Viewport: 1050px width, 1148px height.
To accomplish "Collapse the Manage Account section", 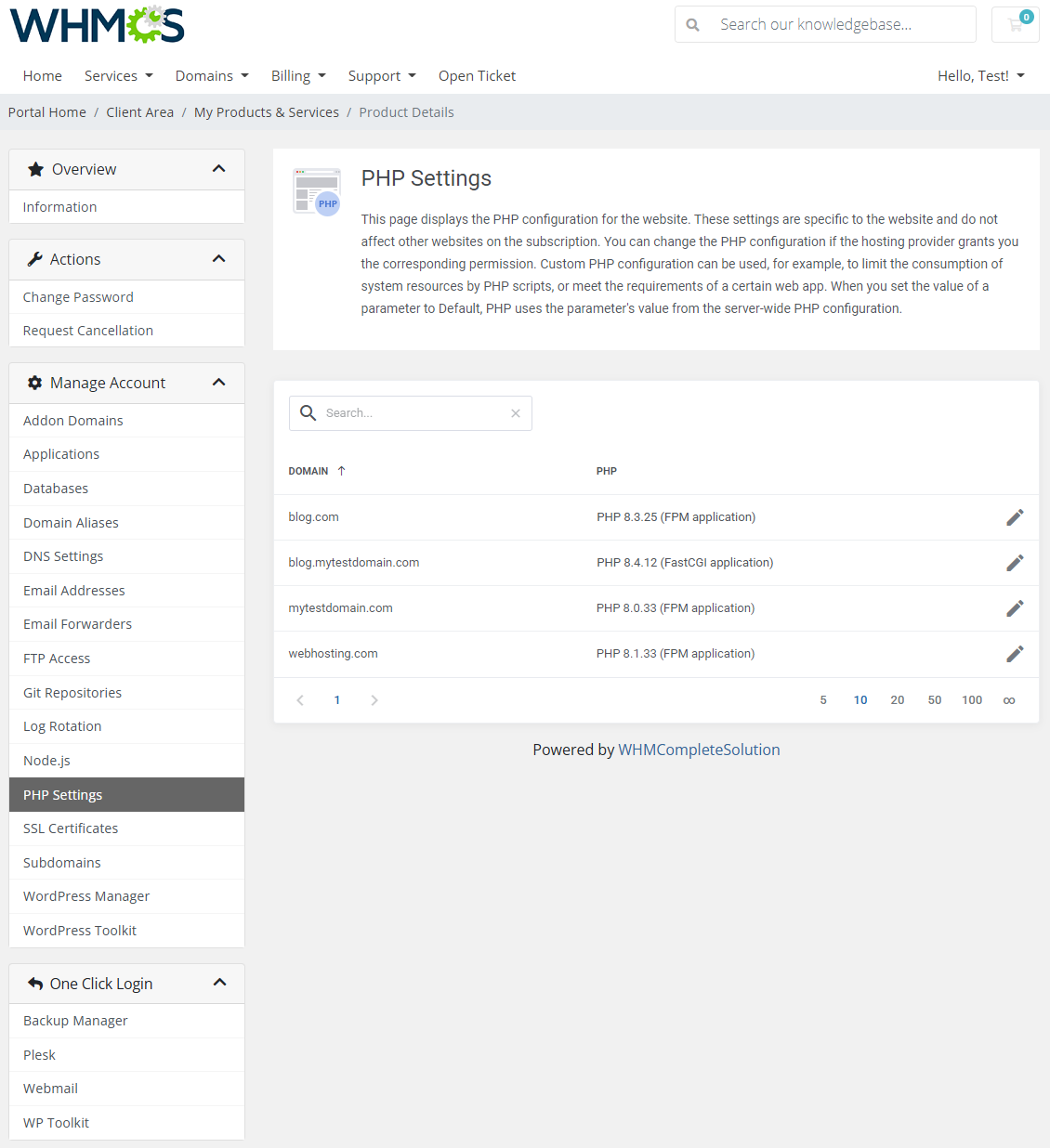I will pyautogui.click(x=219, y=382).
